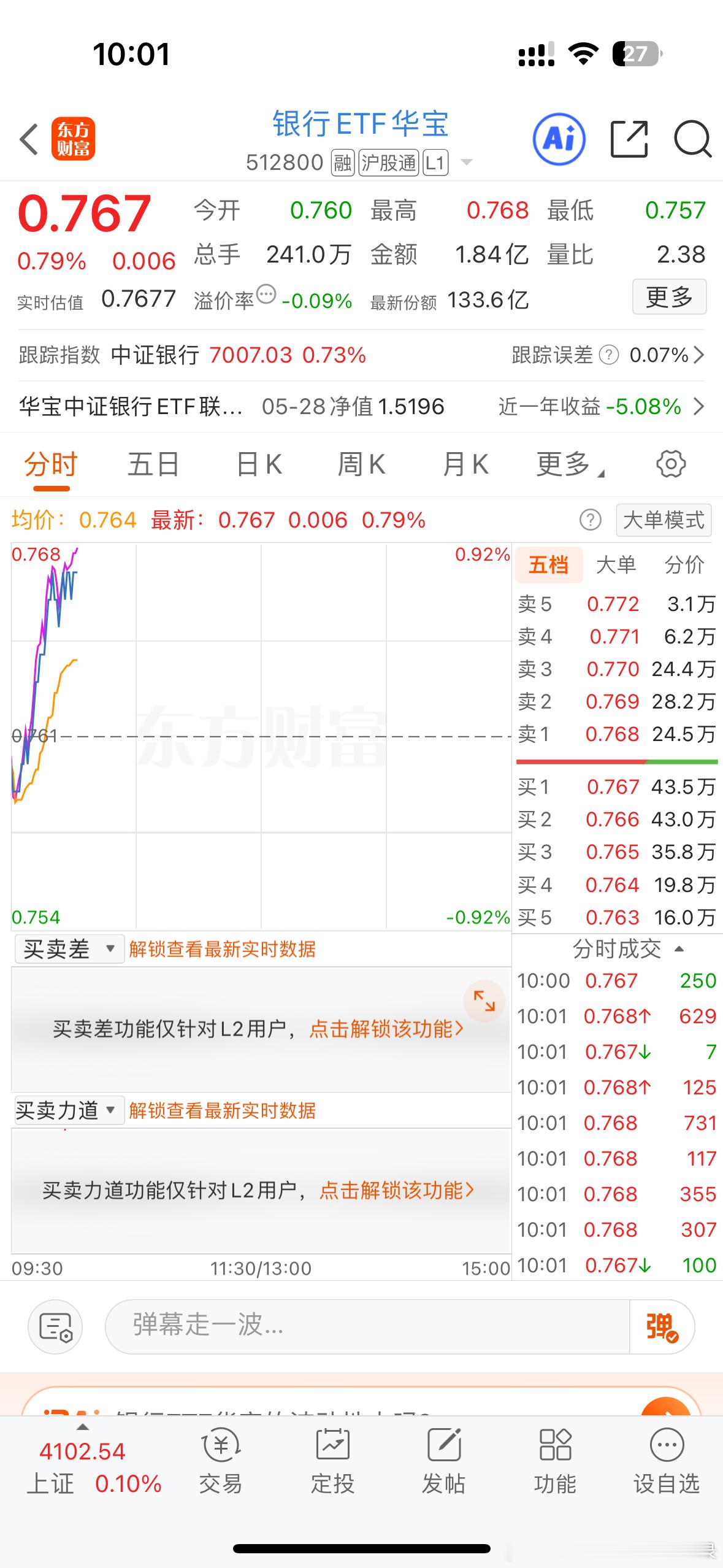Select 卖3 0.770 order row

coord(617,669)
